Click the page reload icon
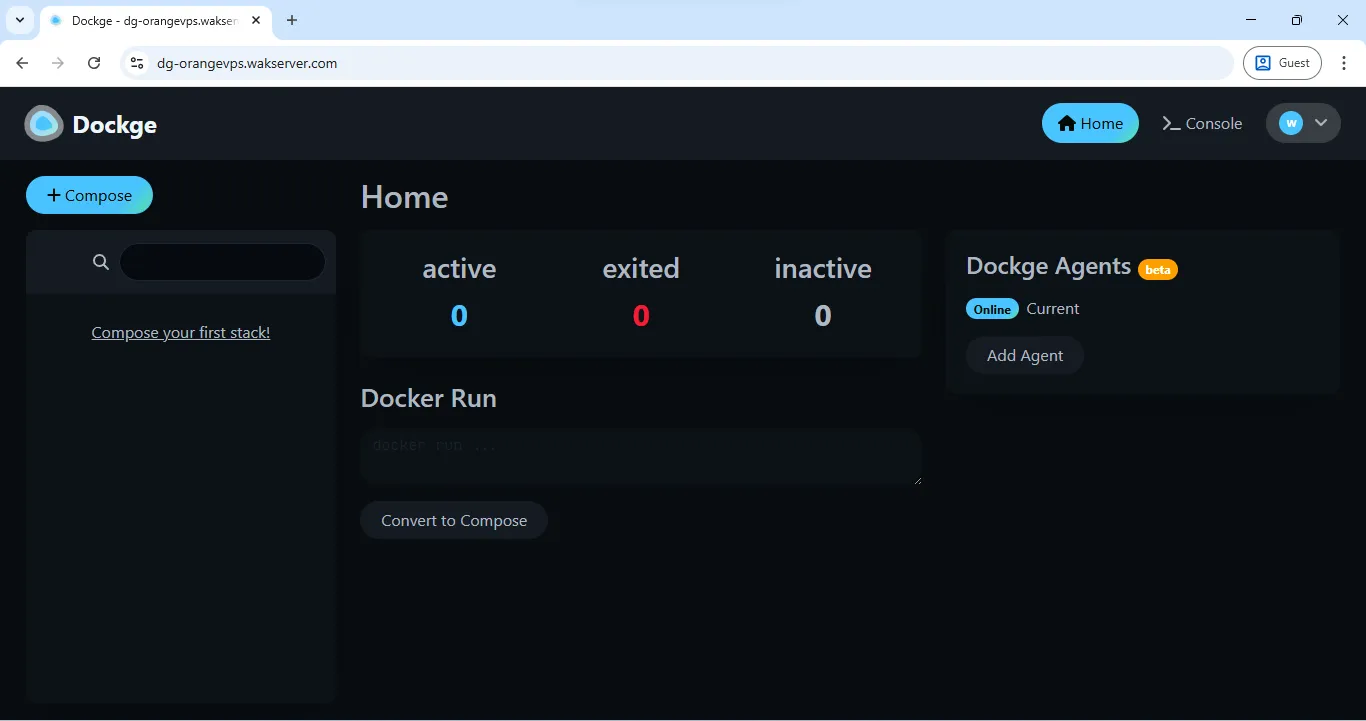Screen dimensions: 1366x721 [x=94, y=62]
